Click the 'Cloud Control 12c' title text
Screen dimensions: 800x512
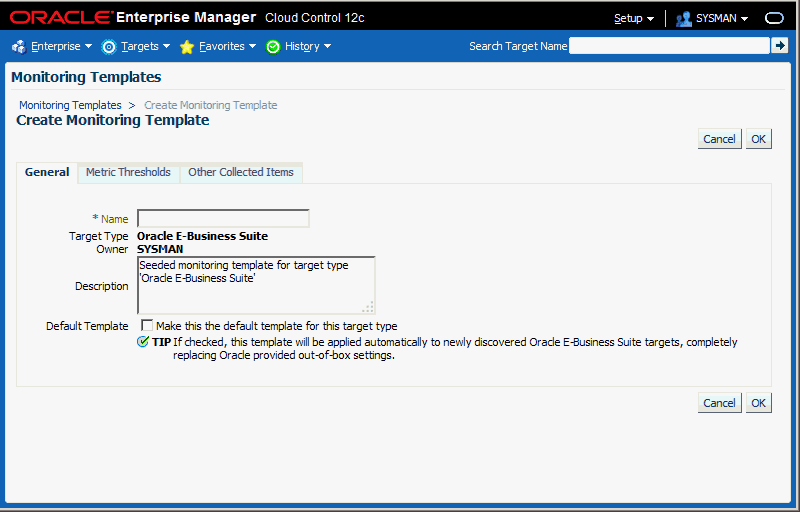click(x=315, y=18)
